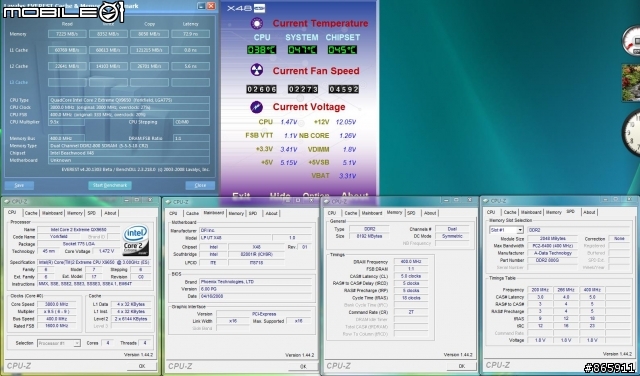Click the Code Name field Yorkfield

pyautogui.click(x=59, y=237)
